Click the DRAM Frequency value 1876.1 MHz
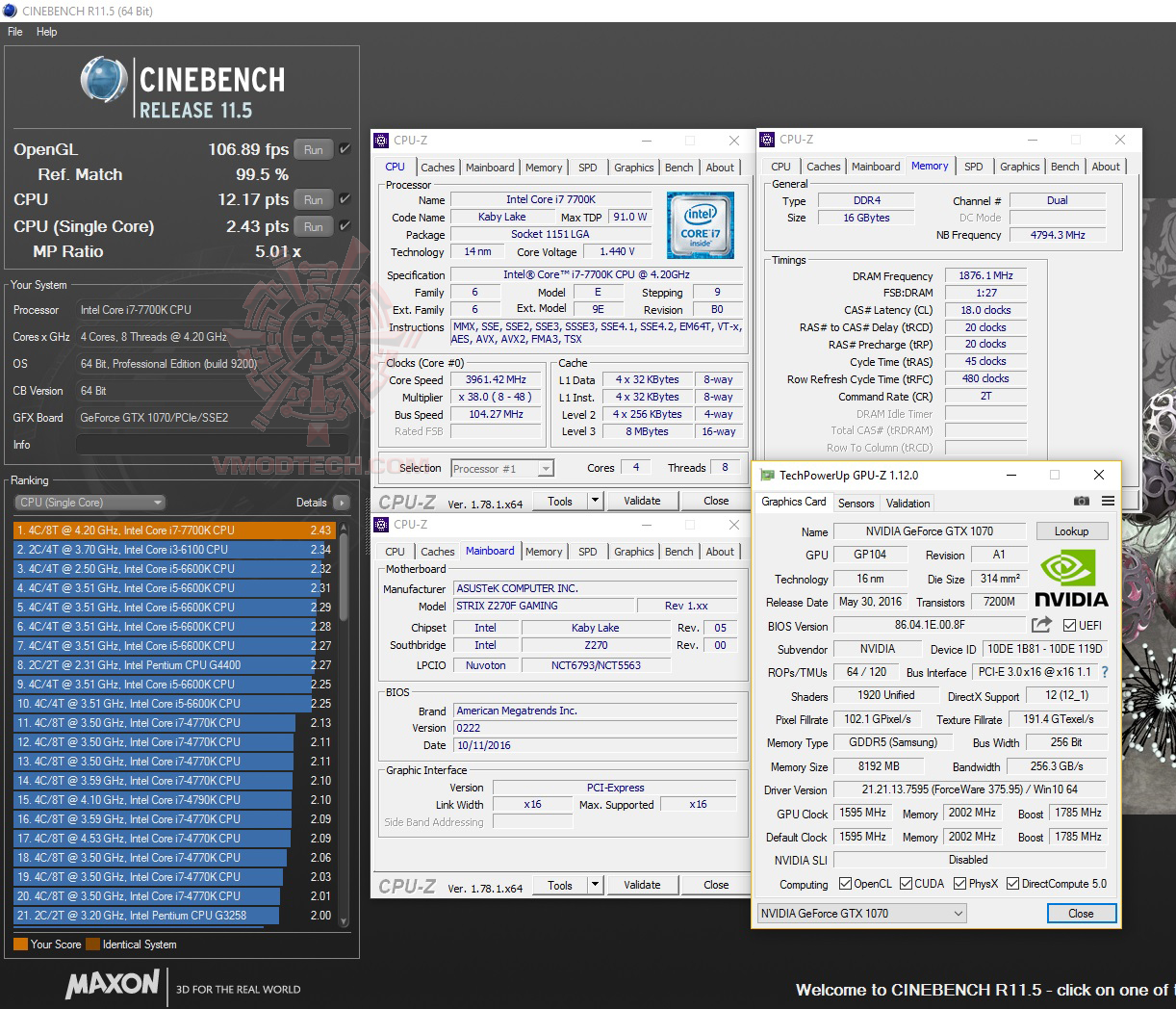The image size is (1176, 1009). pos(985,275)
